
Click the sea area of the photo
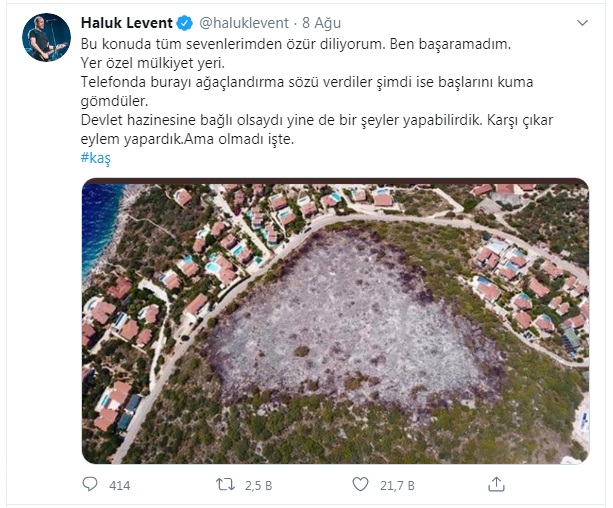pyautogui.click(x=100, y=227)
